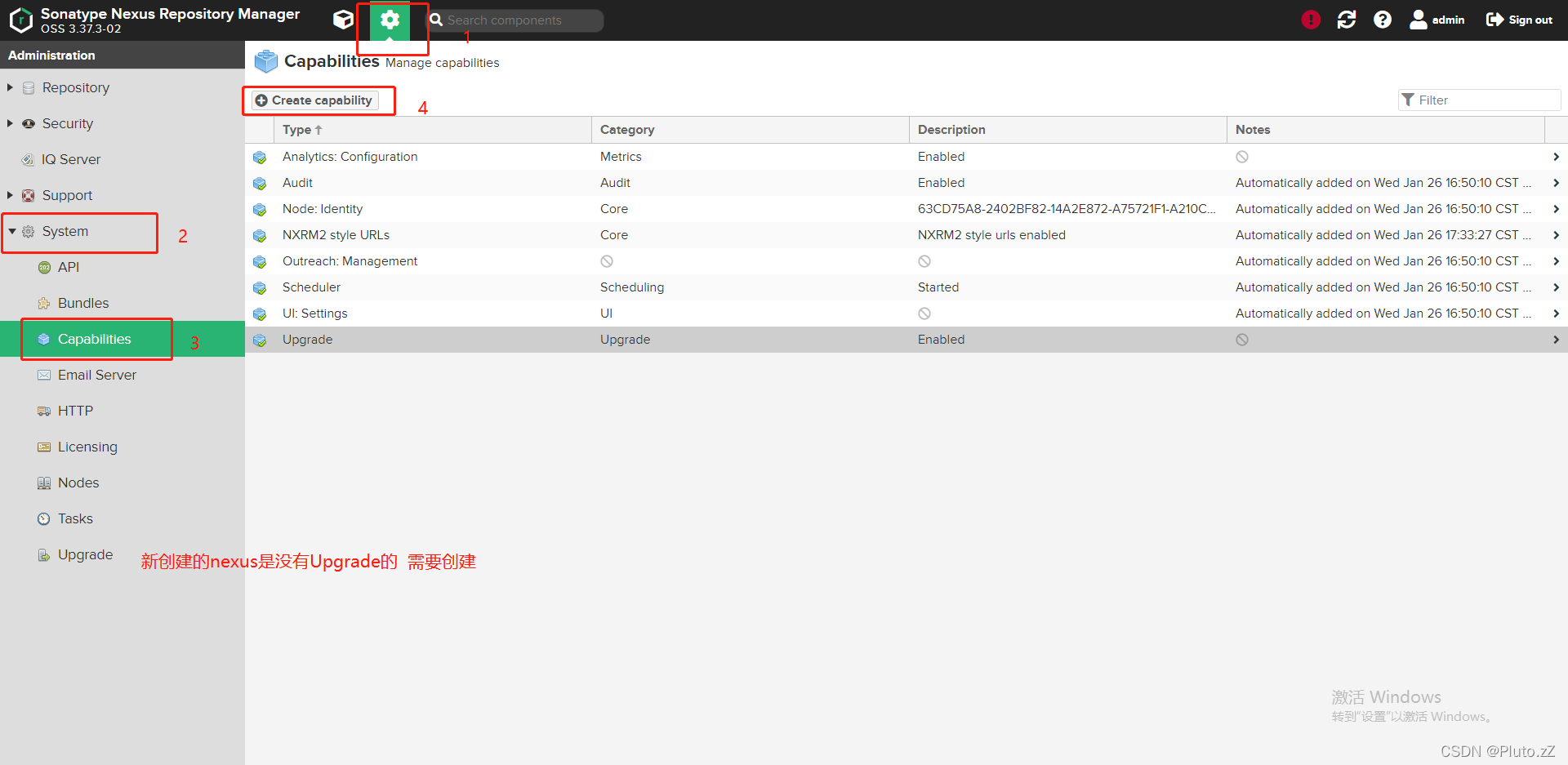
Task: Open the Analytics: Configuration row
Action: [906, 157]
